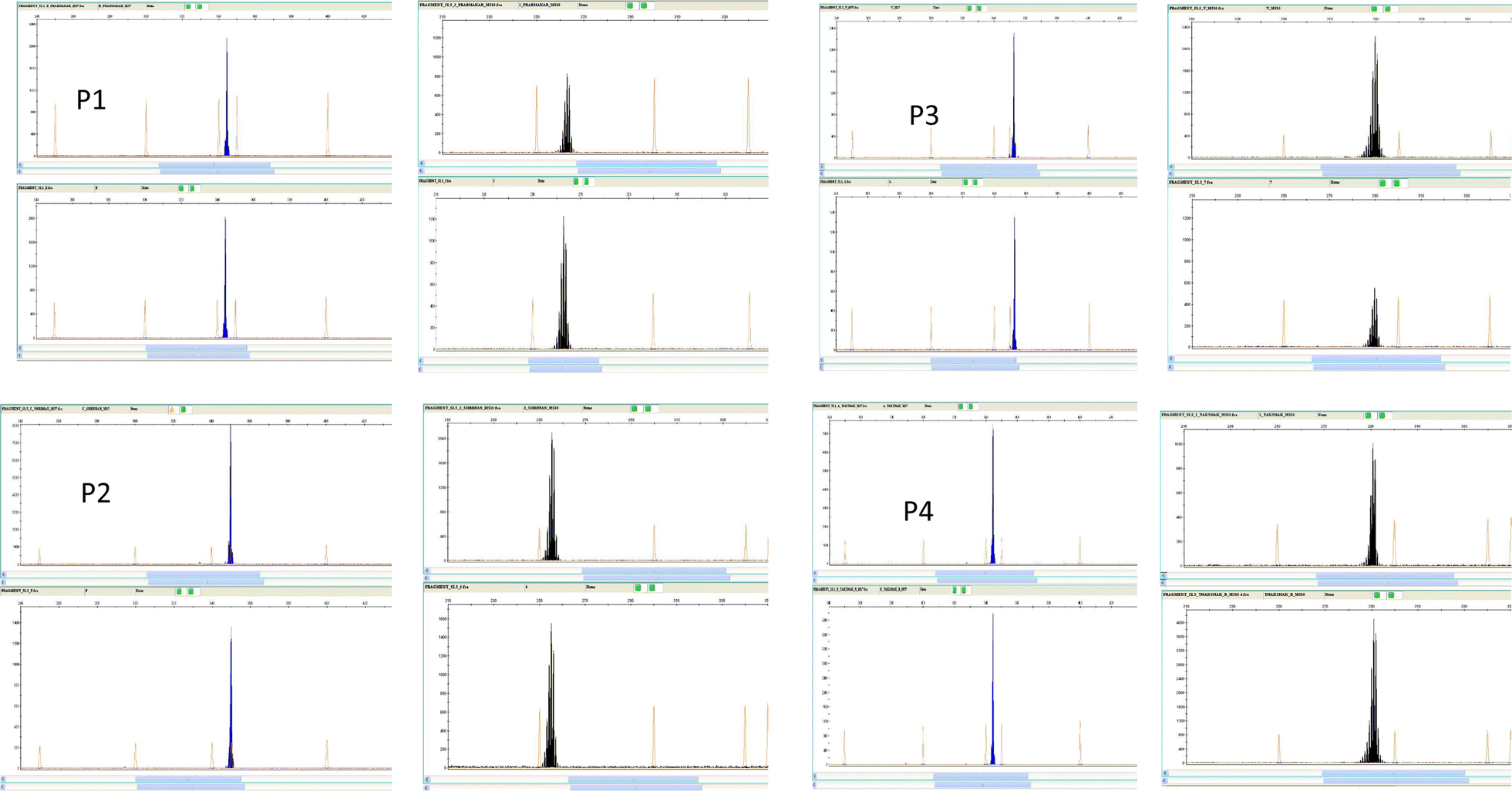
Task: Click first green flag in THAKSHAK_B_MS10 panel header
Action: (x=1377, y=595)
